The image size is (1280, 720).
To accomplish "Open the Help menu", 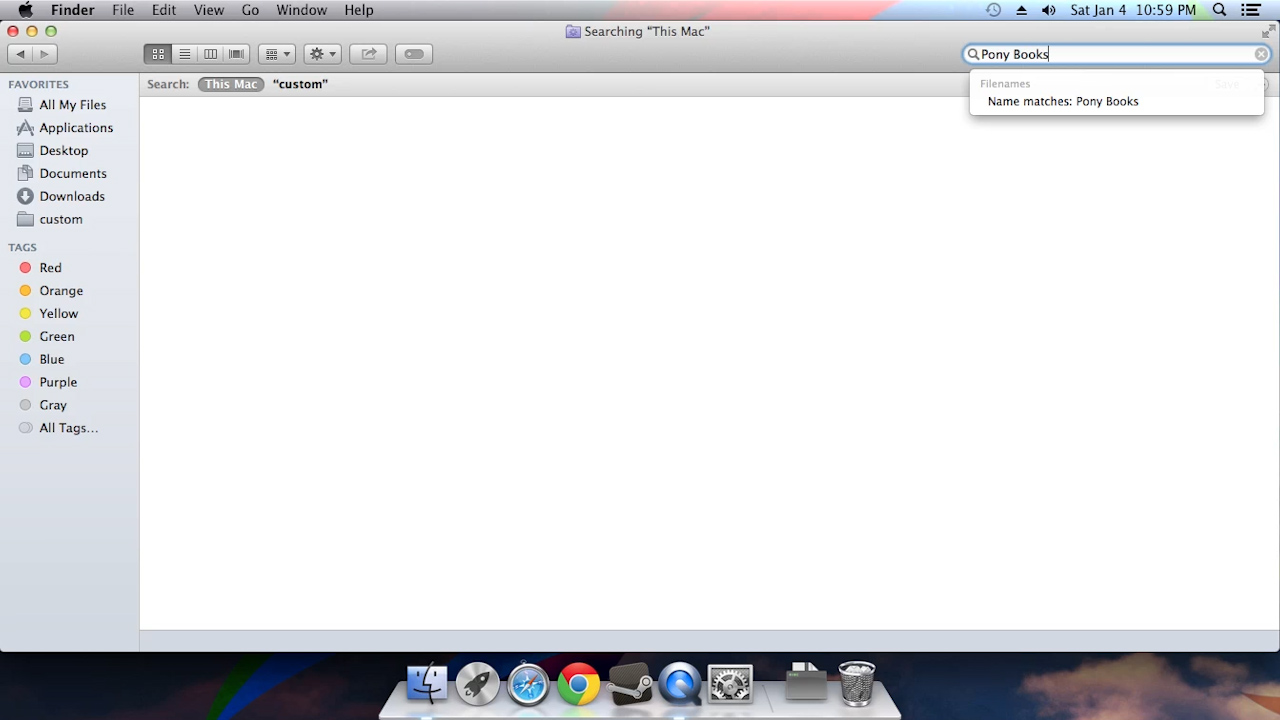I will point(358,10).
